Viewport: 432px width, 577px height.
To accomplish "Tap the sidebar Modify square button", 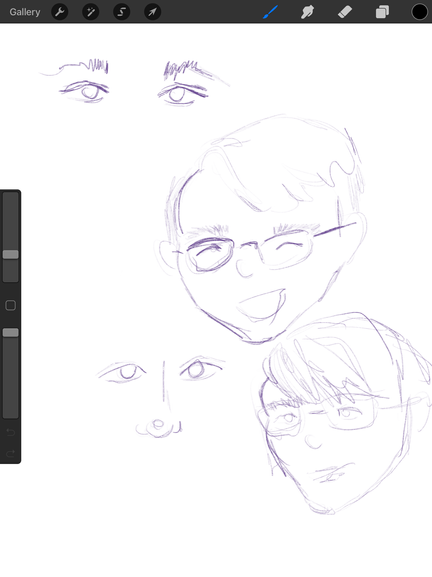I will 11,305.
